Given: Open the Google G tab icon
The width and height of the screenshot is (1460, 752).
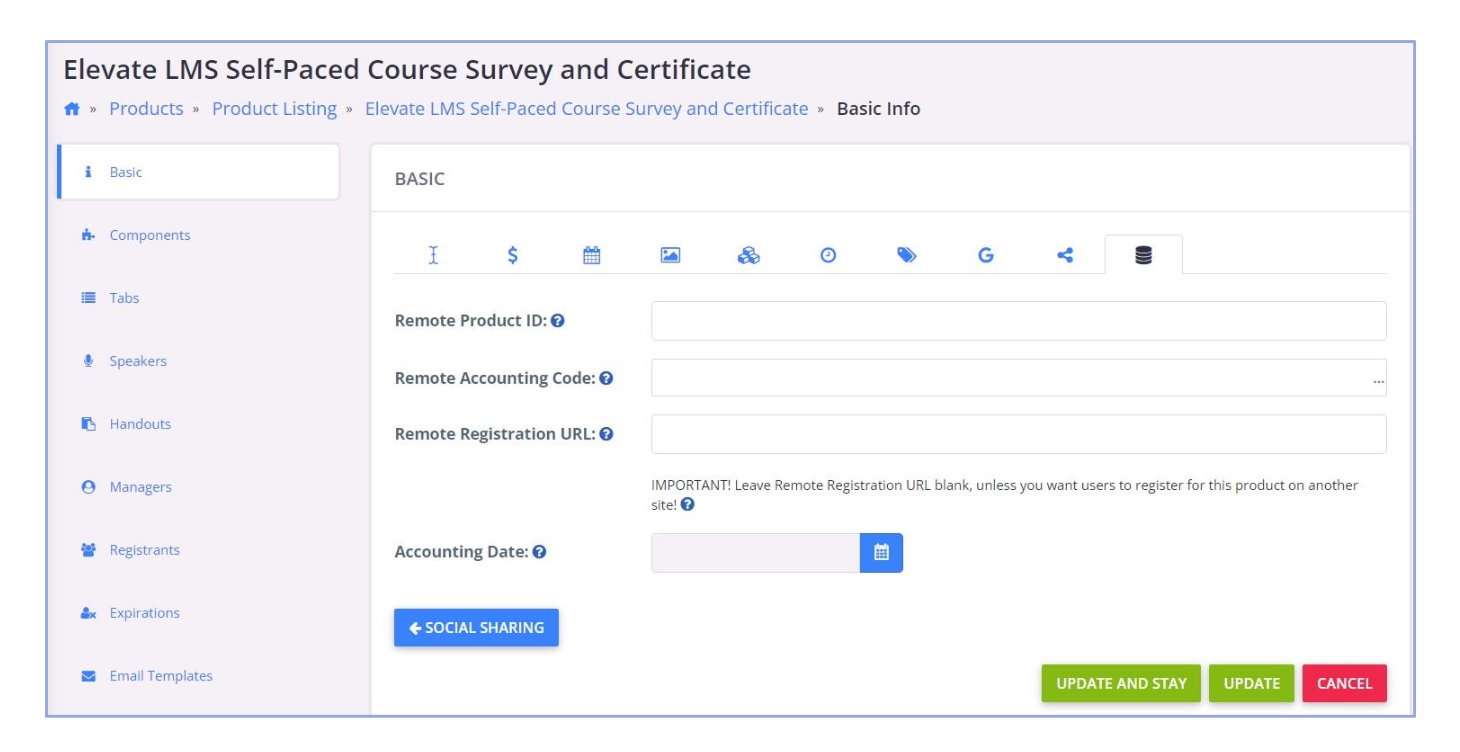Looking at the screenshot, I should tap(986, 255).
